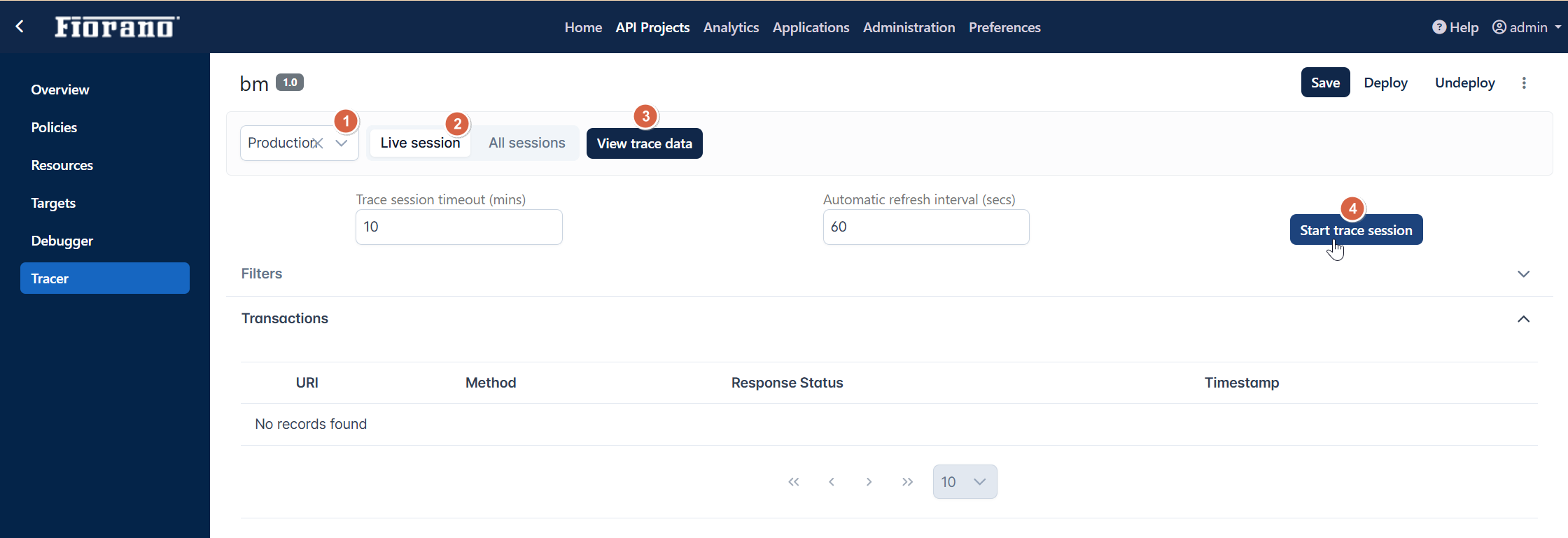This screenshot has height=538, width=1568.
Task: Click the View trace data button
Action: (x=644, y=144)
